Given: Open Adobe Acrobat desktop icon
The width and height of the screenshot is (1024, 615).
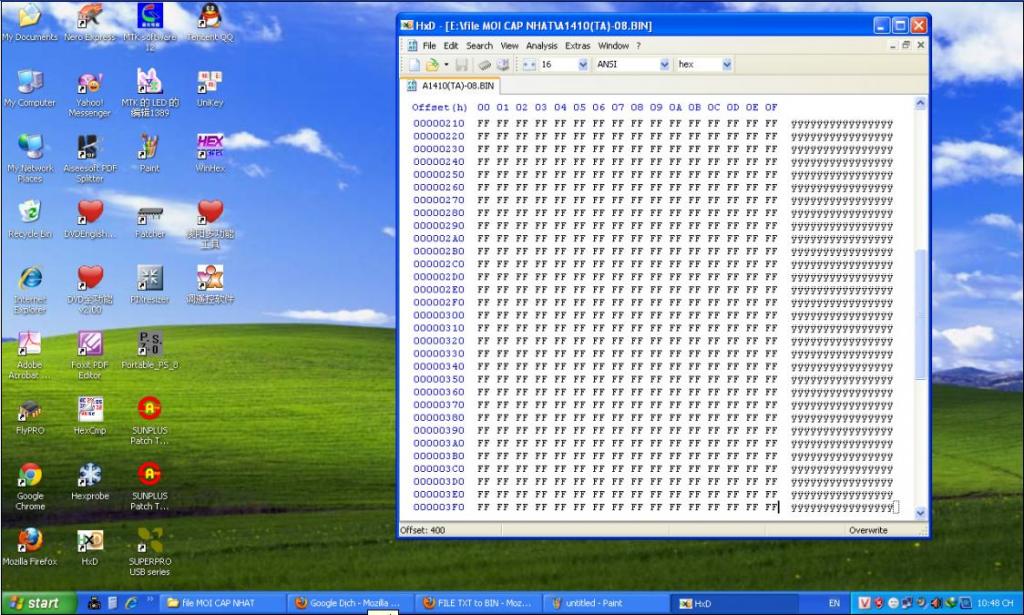Looking at the screenshot, I should click(29, 355).
